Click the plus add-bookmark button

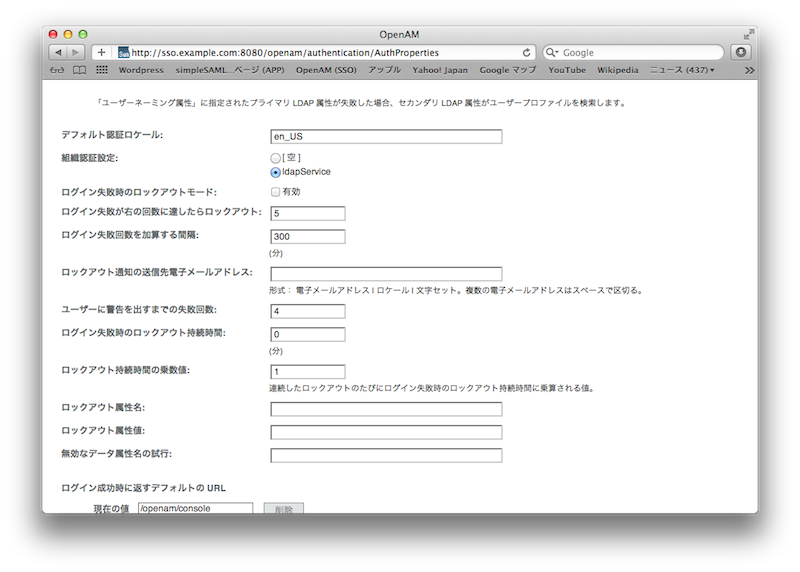click(101, 52)
